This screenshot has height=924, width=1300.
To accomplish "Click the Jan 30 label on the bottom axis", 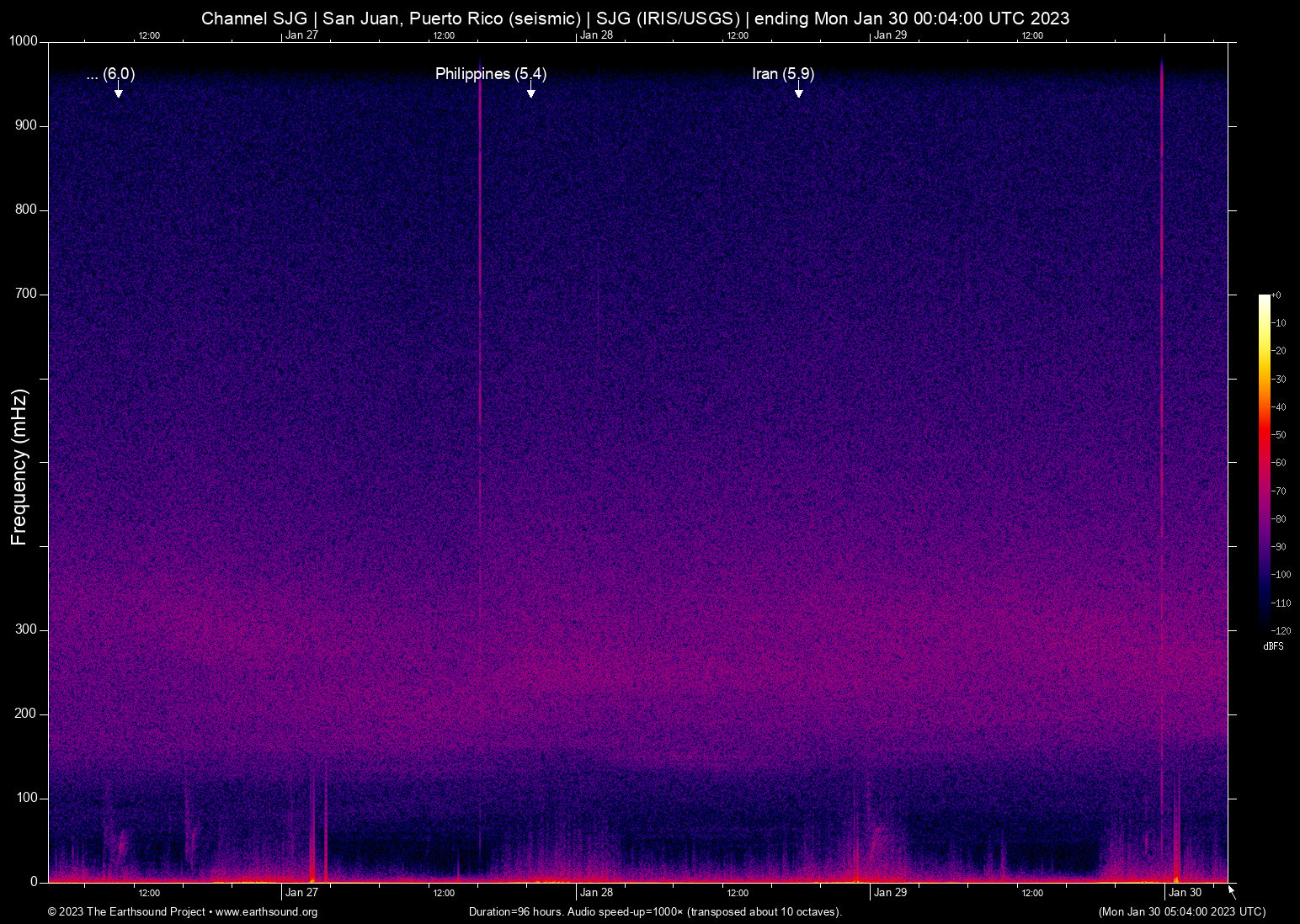I will tap(1185, 893).
